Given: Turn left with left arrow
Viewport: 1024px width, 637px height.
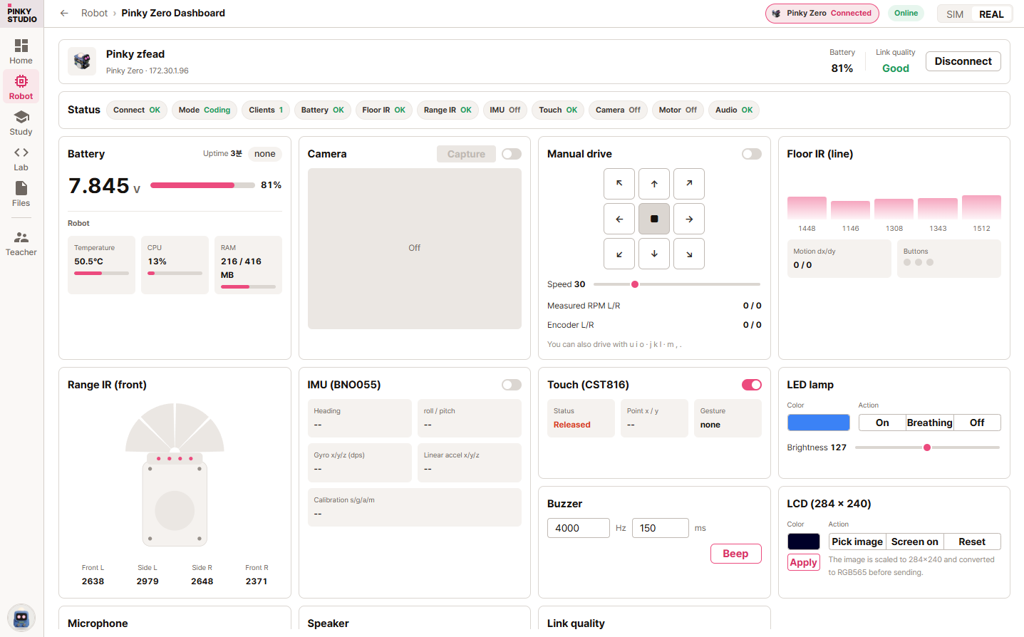Looking at the screenshot, I should click(x=619, y=219).
